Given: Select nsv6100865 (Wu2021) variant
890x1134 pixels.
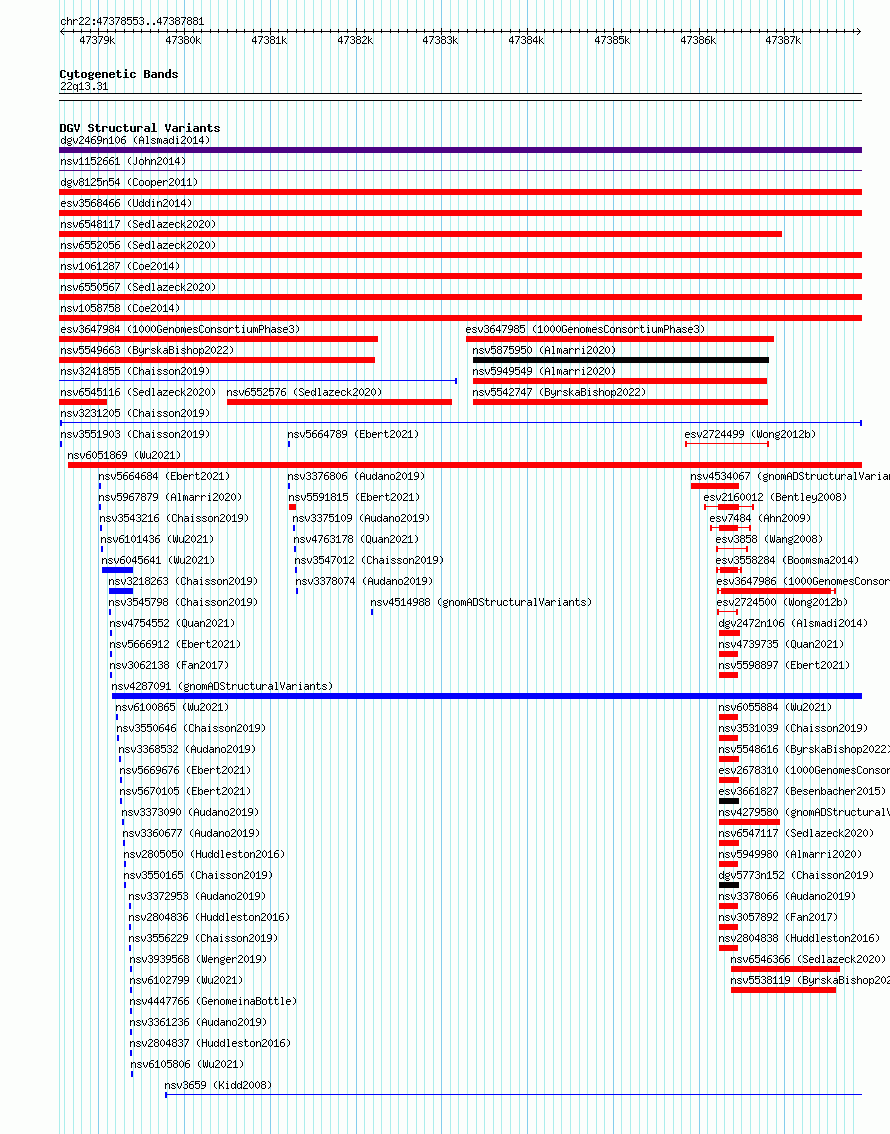Looking at the screenshot, I should click(172, 707).
